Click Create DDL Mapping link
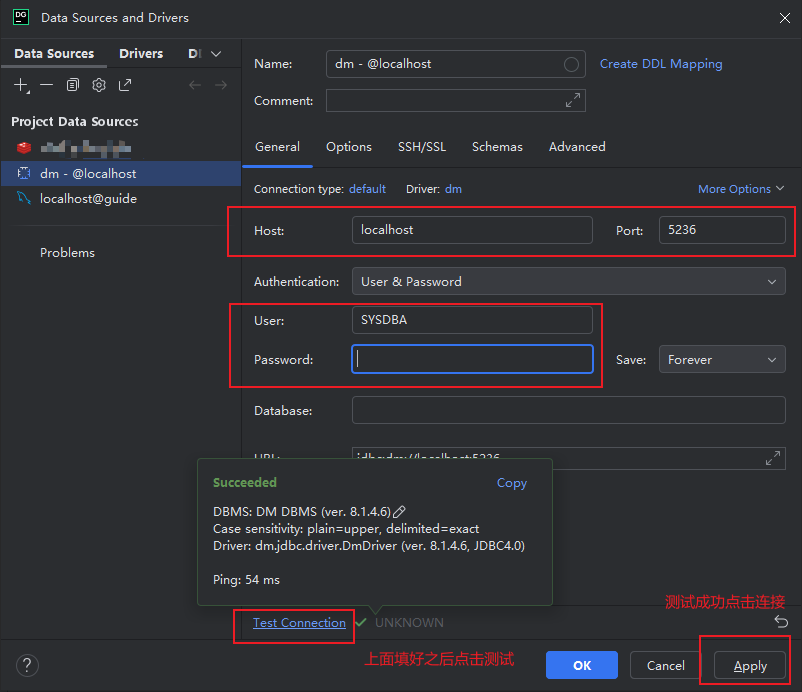802x692 pixels. click(661, 64)
